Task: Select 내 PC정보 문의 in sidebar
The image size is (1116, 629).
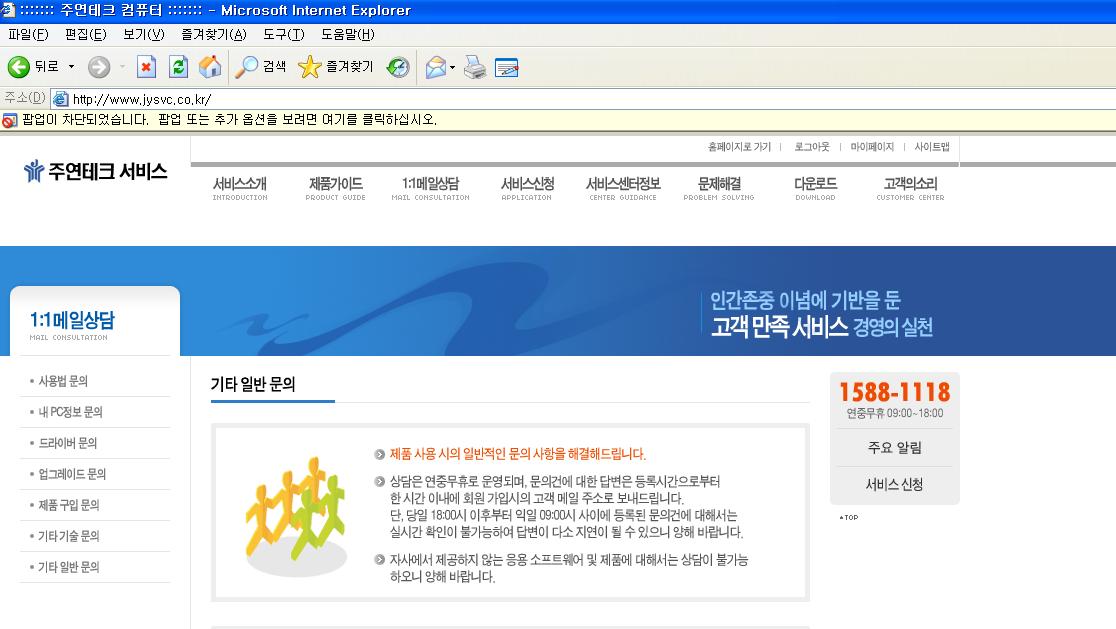Action: coord(70,412)
